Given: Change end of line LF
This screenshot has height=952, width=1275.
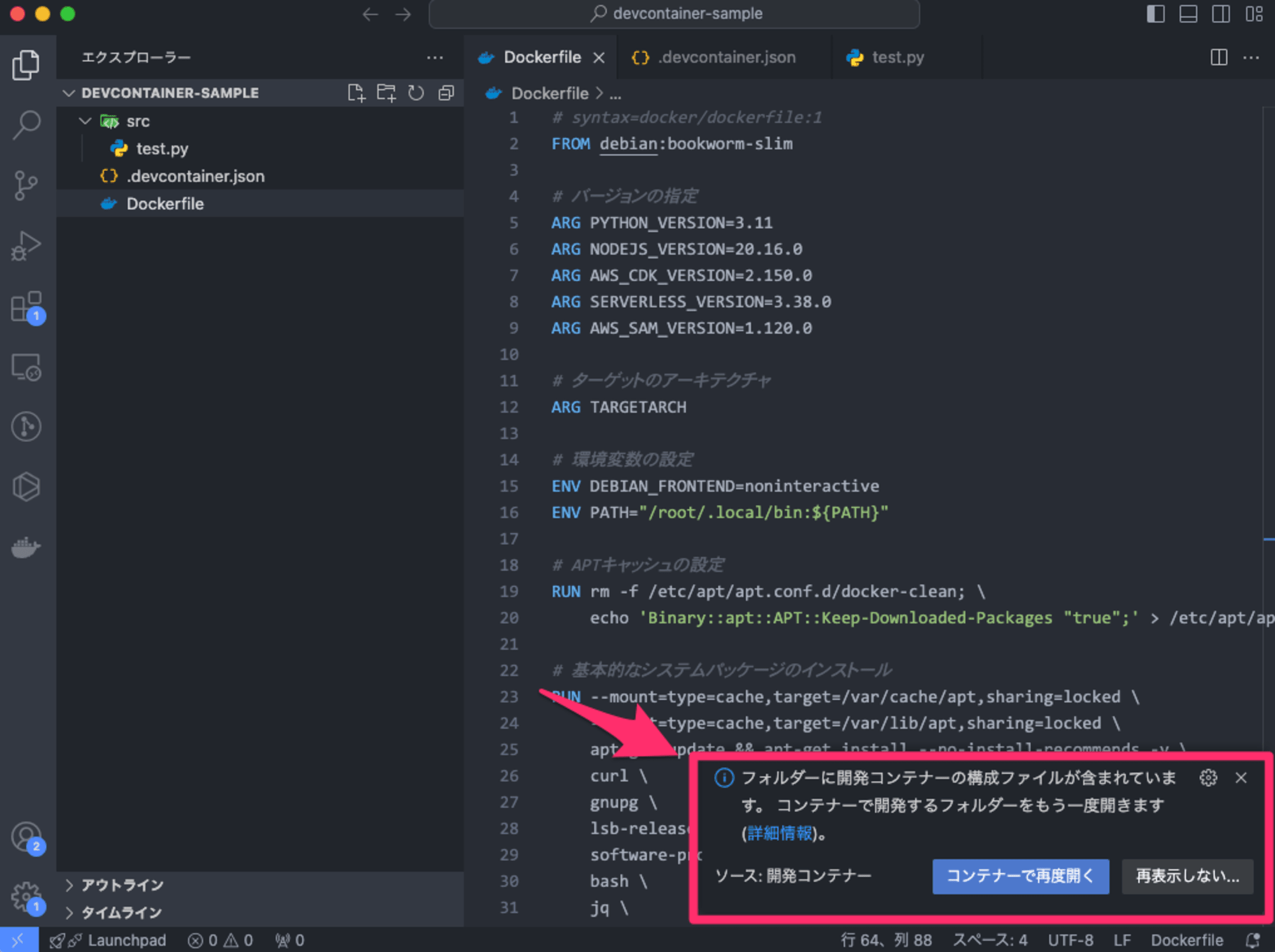Looking at the screenshot, I should tap(1122, 940).
